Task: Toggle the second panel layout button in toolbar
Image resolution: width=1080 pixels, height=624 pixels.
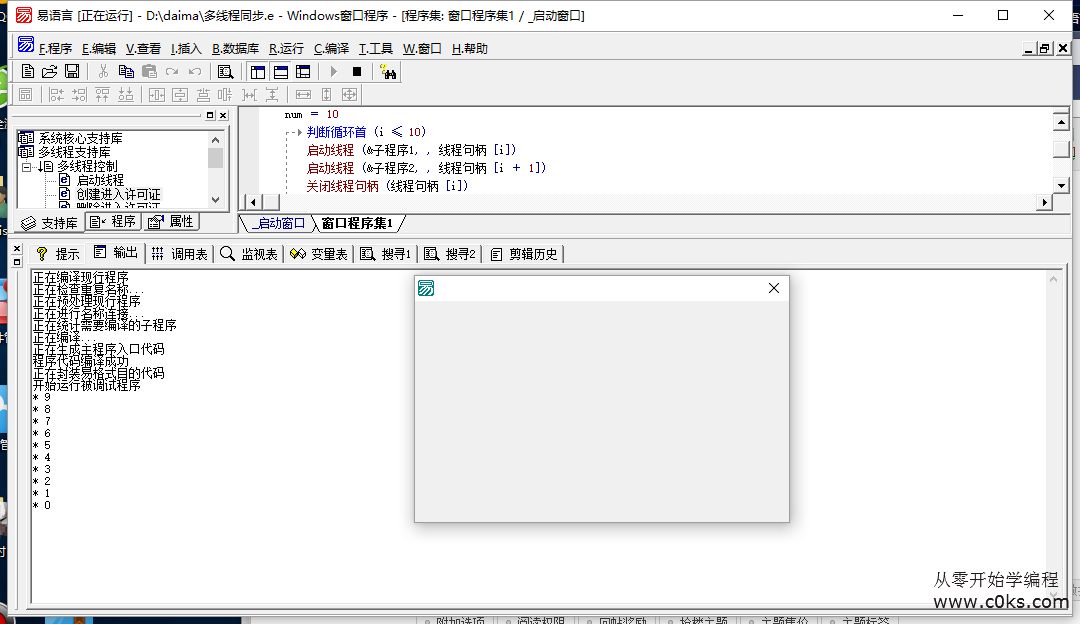Action: click(x=281, y=71)
